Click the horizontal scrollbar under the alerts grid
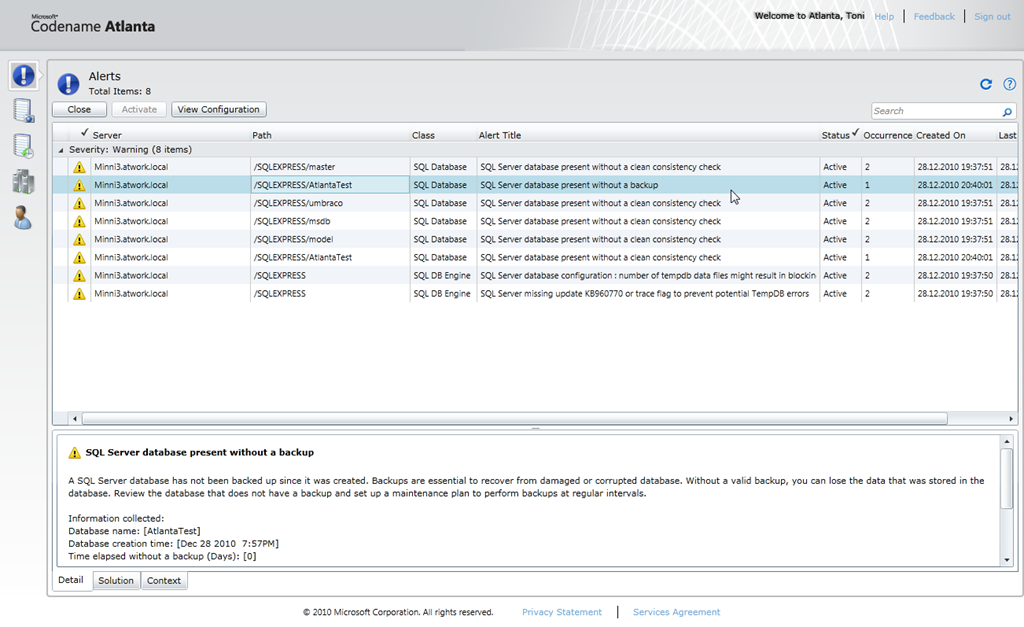1024x627 pixels. click(x=514, y=418)
